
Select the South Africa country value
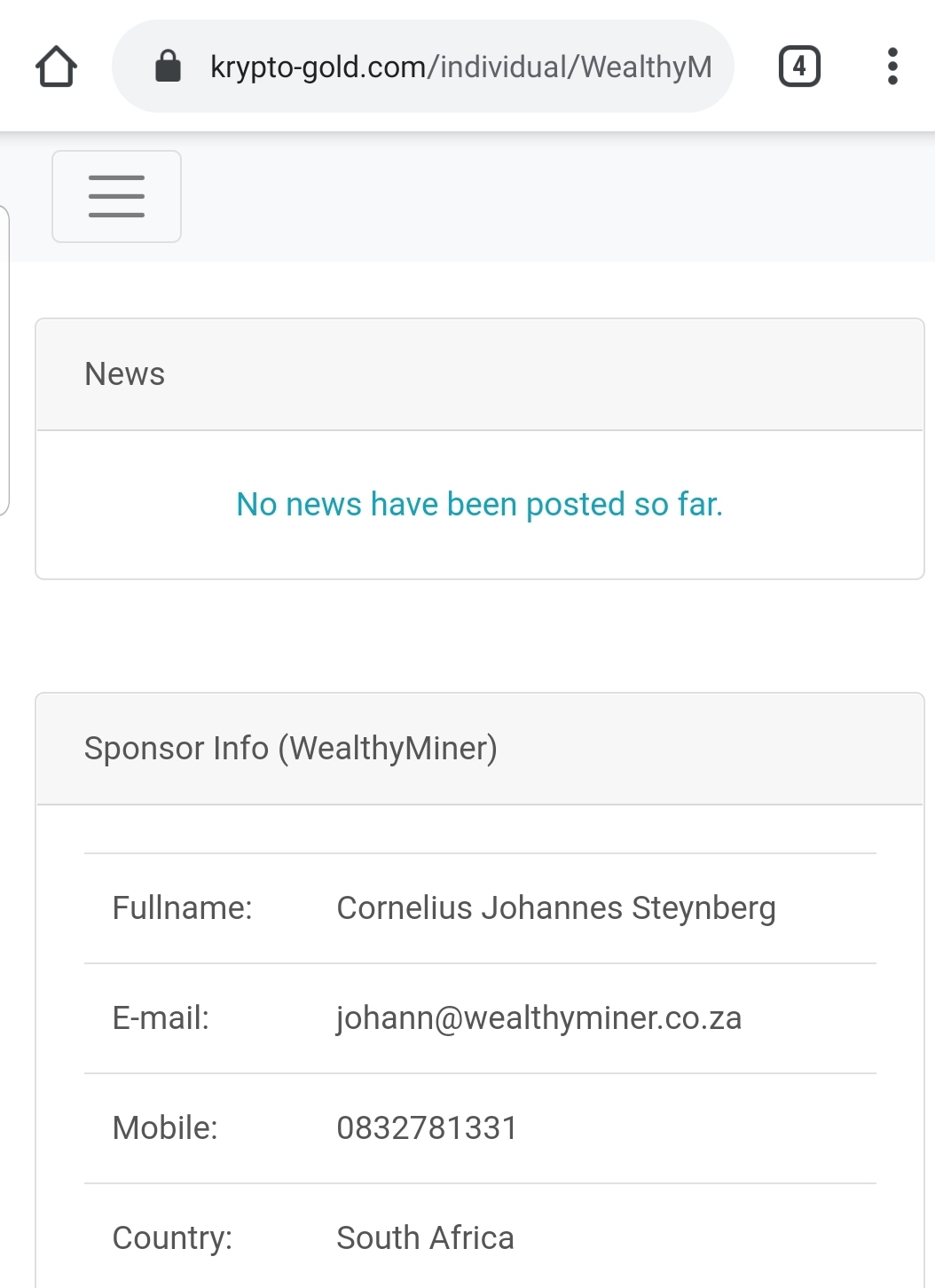click(425, 1238)
